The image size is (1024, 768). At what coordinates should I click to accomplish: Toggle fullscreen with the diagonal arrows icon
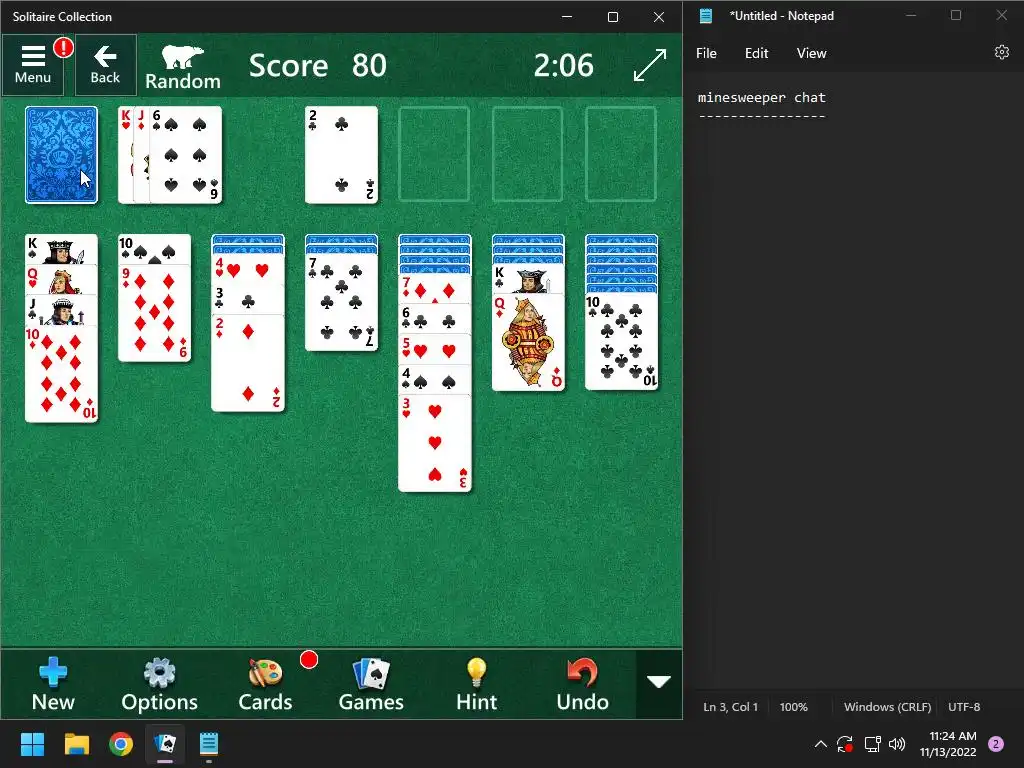click(x=650, y=65)
